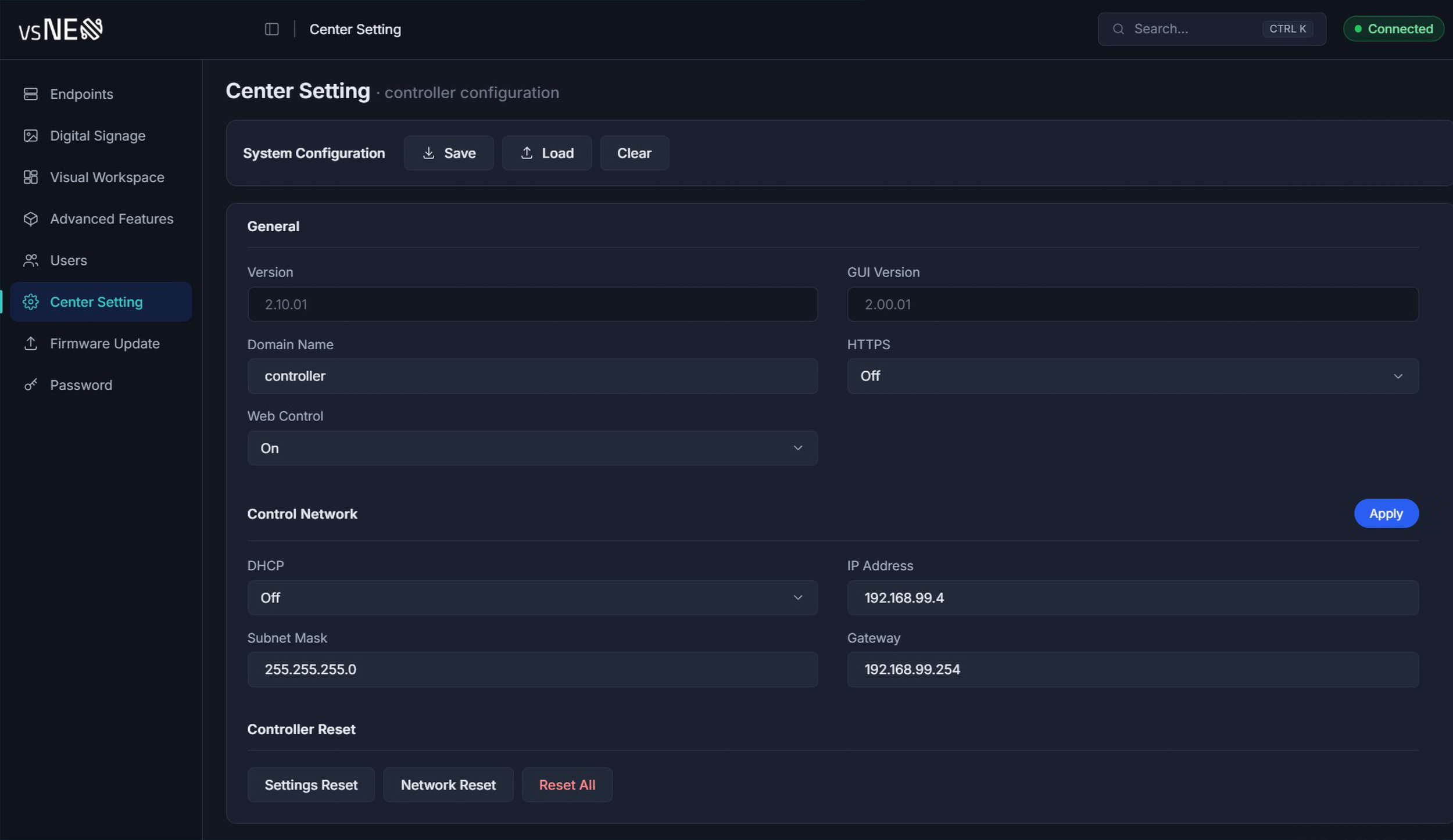Click the Control Network heading
1453x840 pixels.
[302, 514]
